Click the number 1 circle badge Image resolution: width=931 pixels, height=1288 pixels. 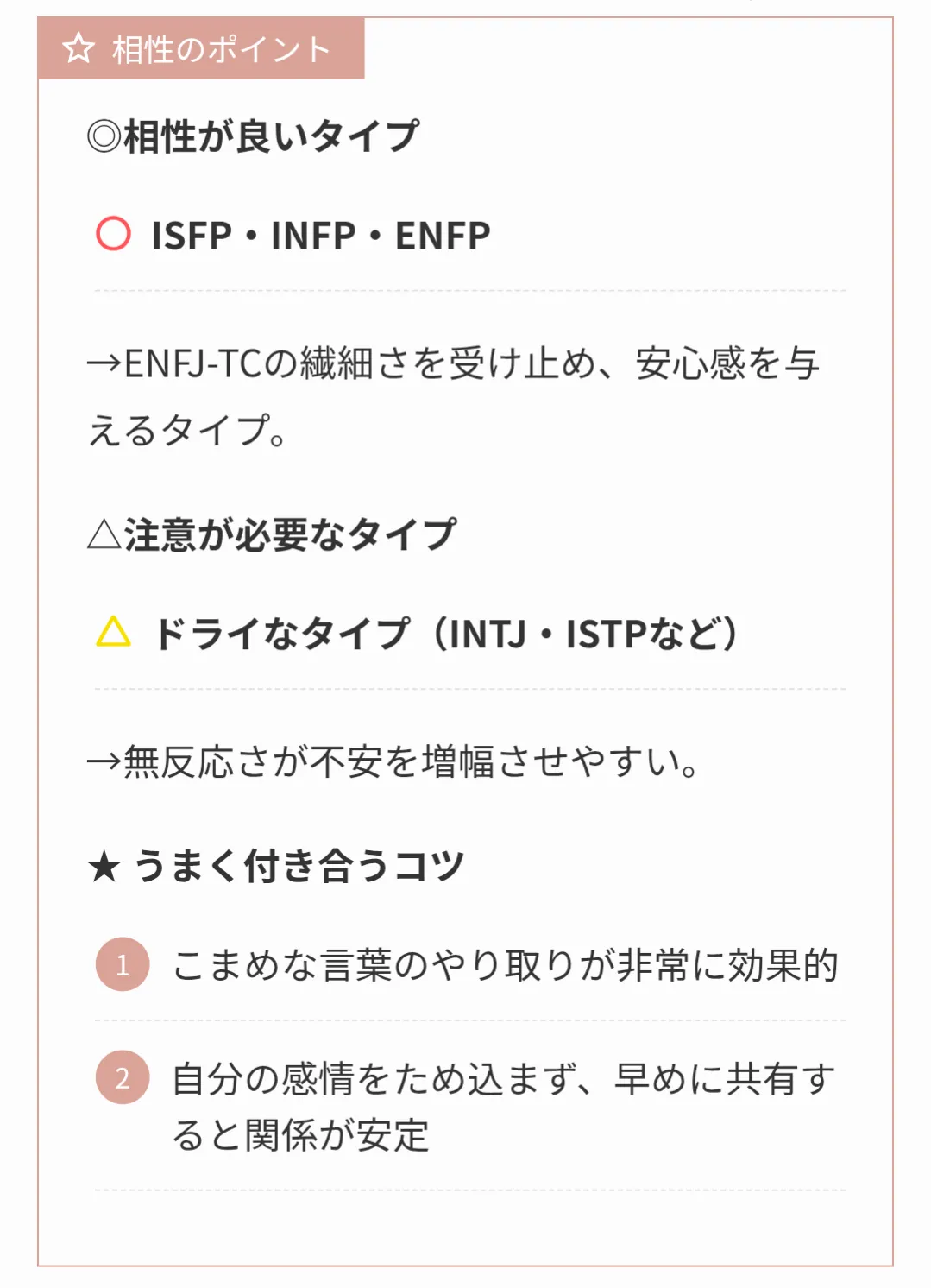click(x=123, y=963)
